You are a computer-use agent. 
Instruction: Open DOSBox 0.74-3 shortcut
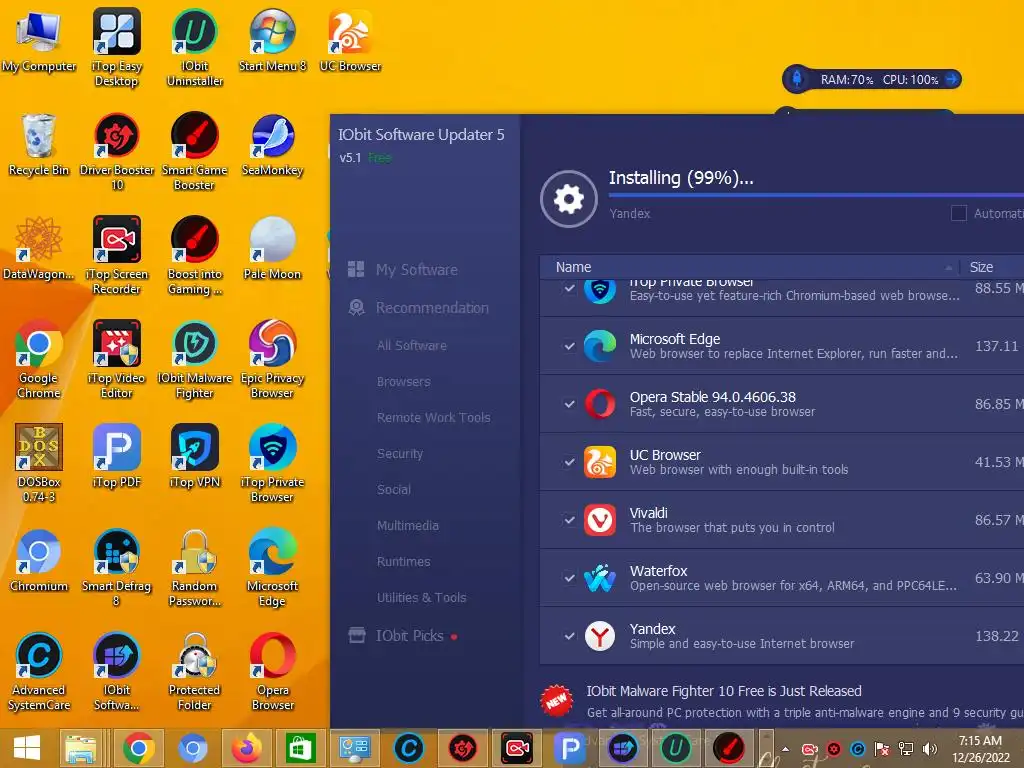39,463
